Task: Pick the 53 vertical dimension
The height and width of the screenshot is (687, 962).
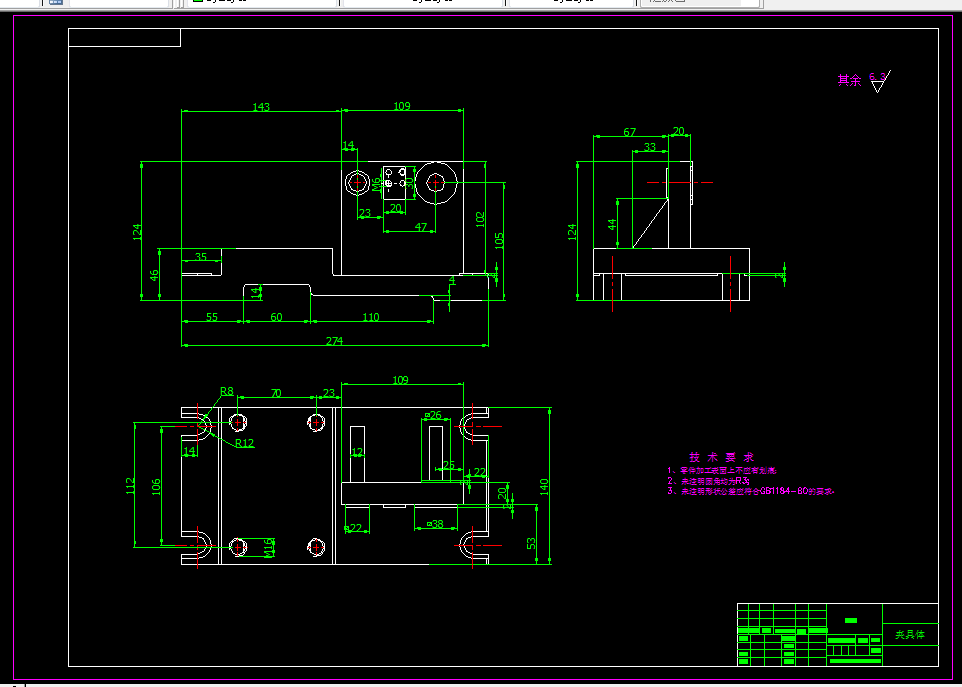Action: tap(531, 543)
